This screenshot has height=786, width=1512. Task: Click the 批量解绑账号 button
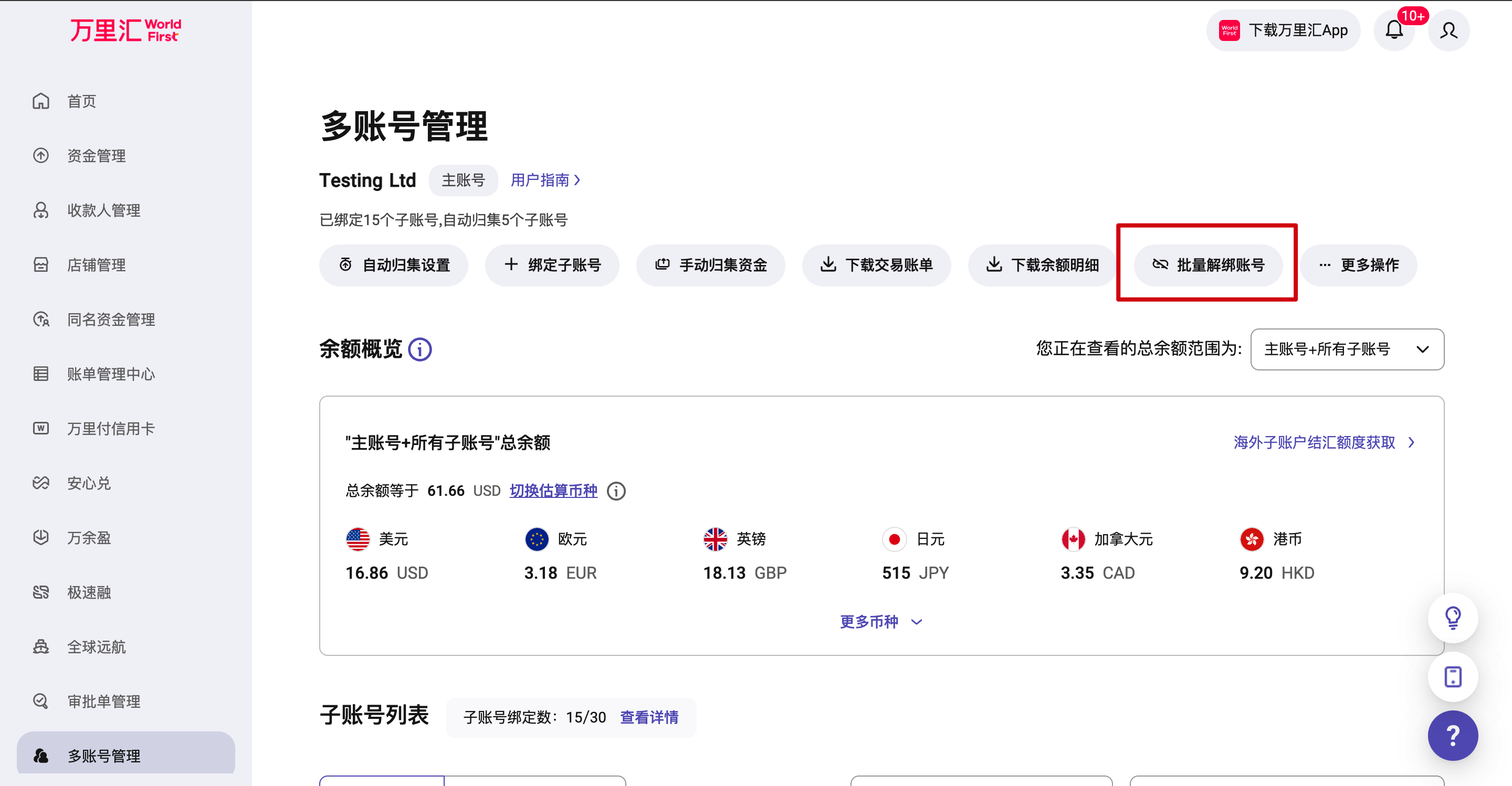coord(1207,265)
